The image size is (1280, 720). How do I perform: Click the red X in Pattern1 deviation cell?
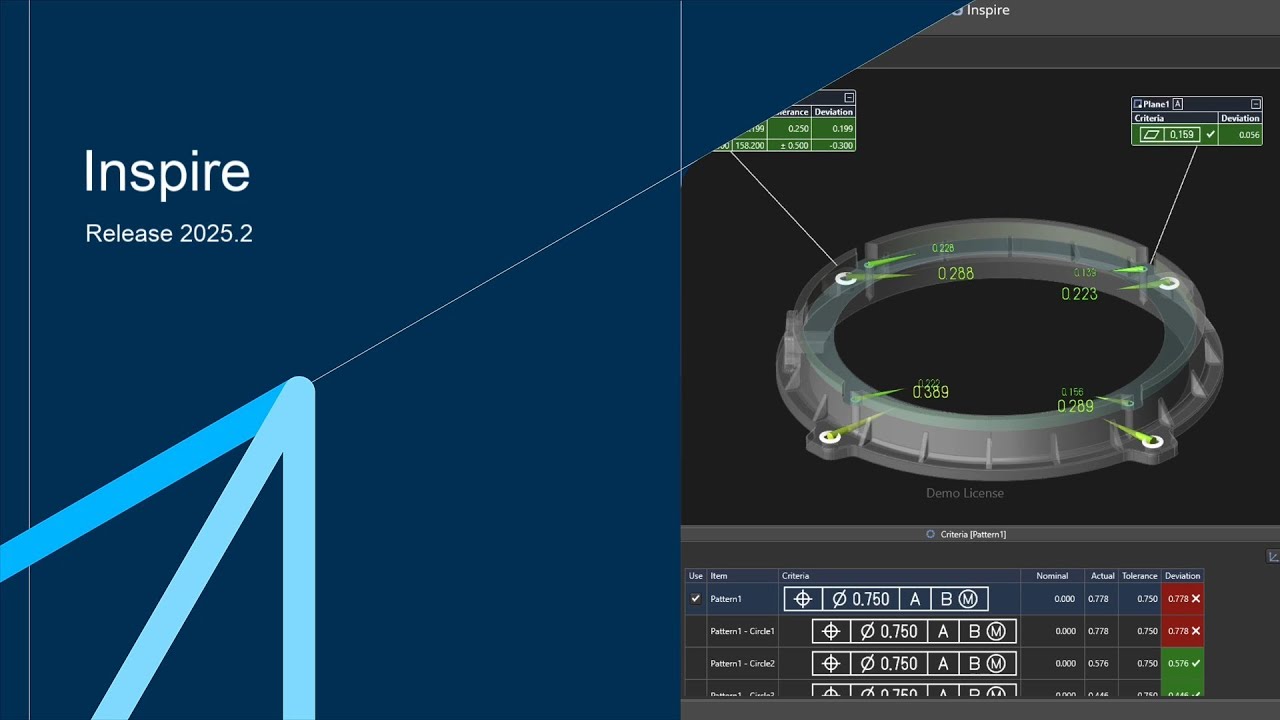click(x=1196, y=599)
